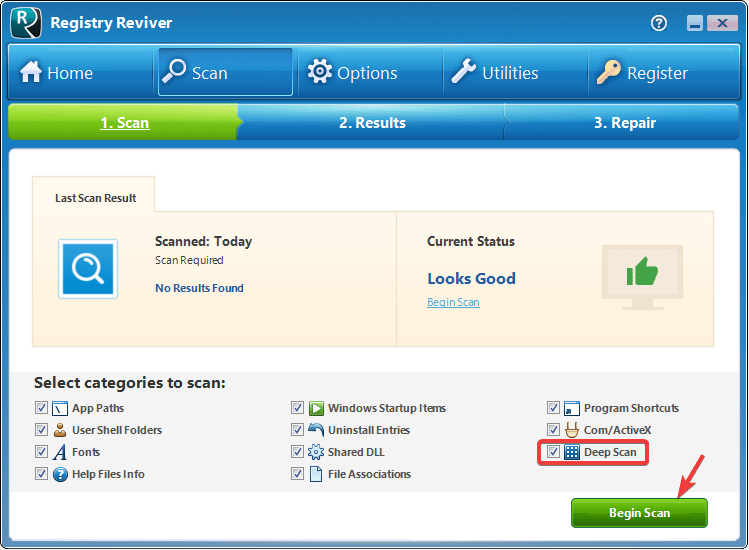
Task: Uncheck the Uninstall Entries checkbox
Action: pyautogui.click(x=297, y=430)
